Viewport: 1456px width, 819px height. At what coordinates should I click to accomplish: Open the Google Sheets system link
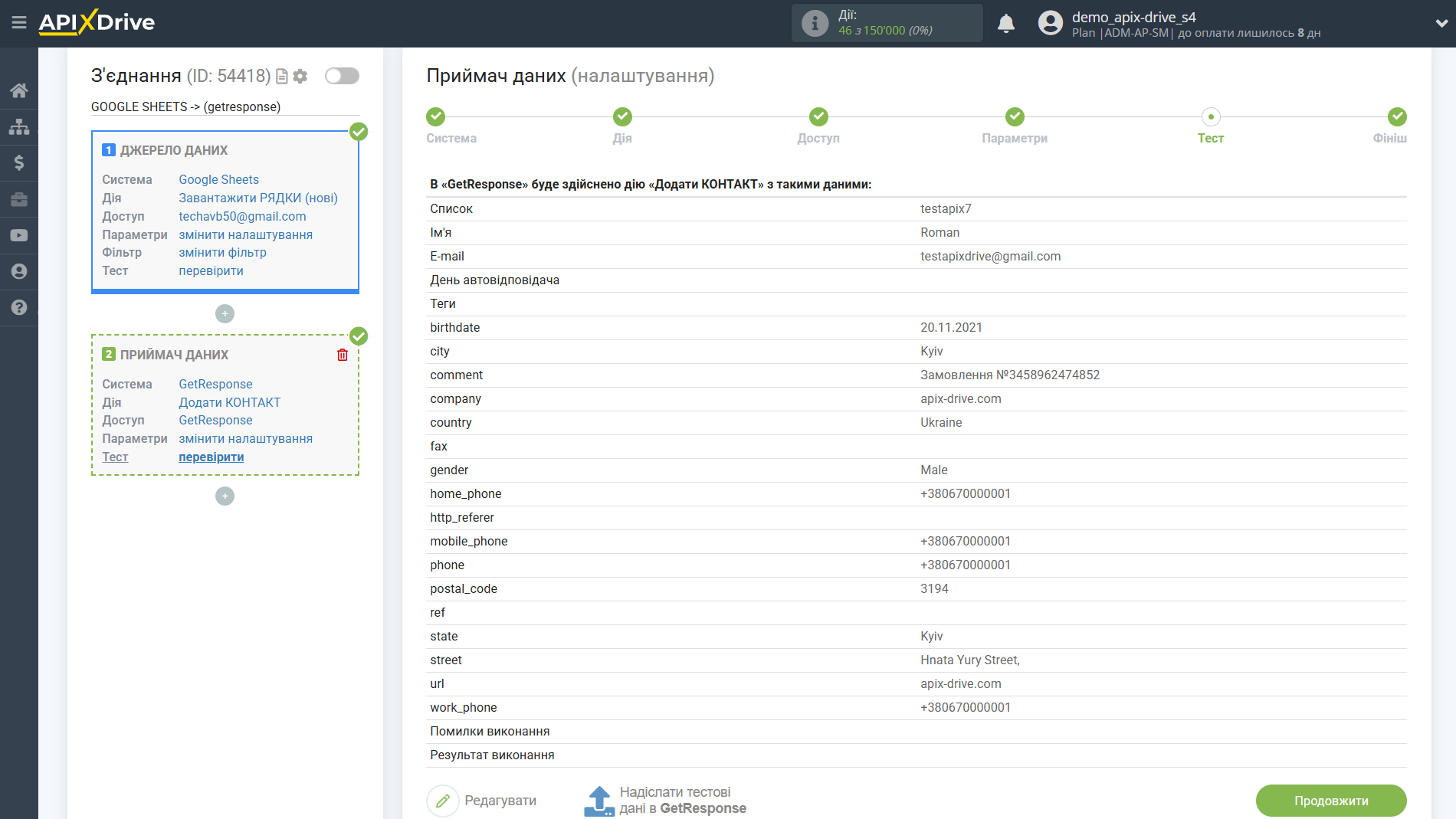[x=219, y=179]
